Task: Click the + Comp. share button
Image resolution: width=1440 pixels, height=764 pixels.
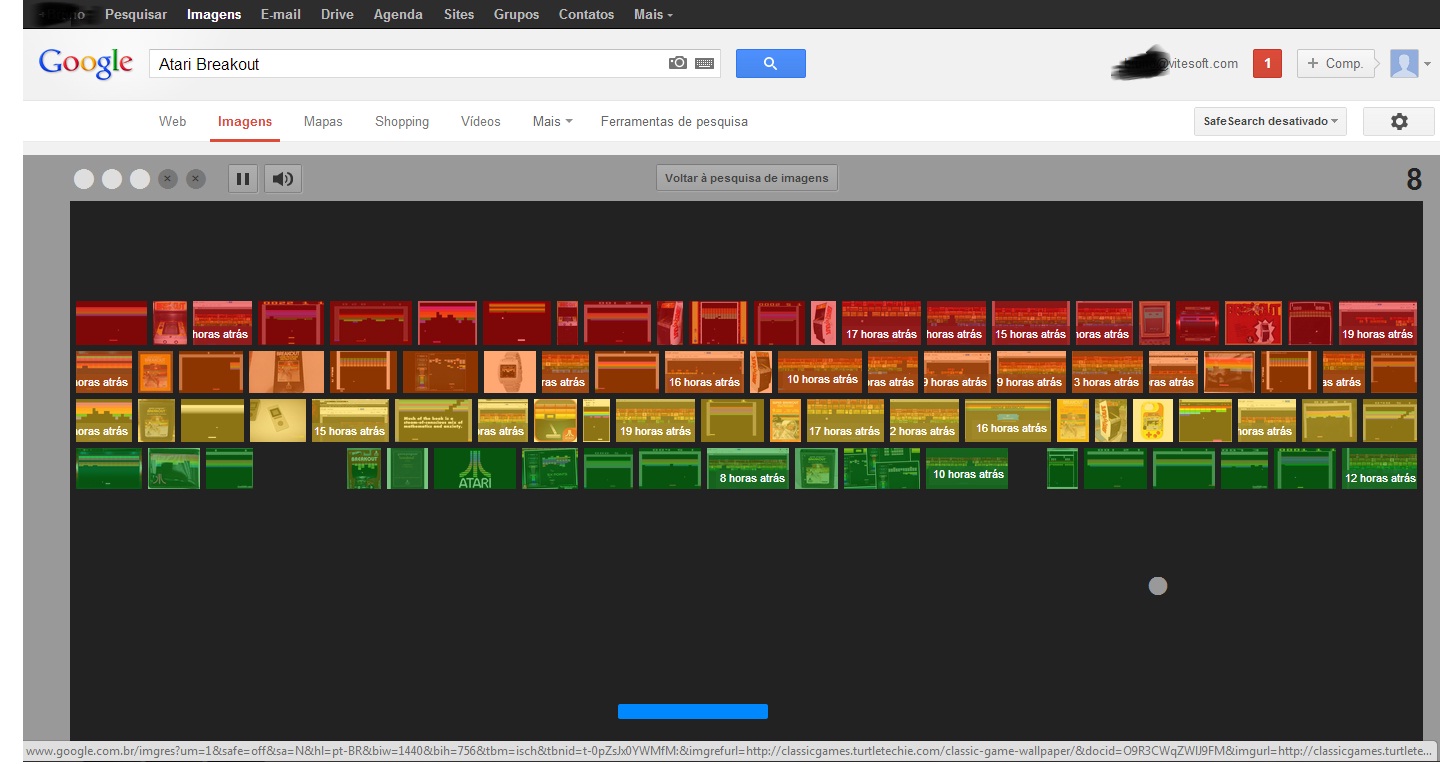Action: [1336, 63]
